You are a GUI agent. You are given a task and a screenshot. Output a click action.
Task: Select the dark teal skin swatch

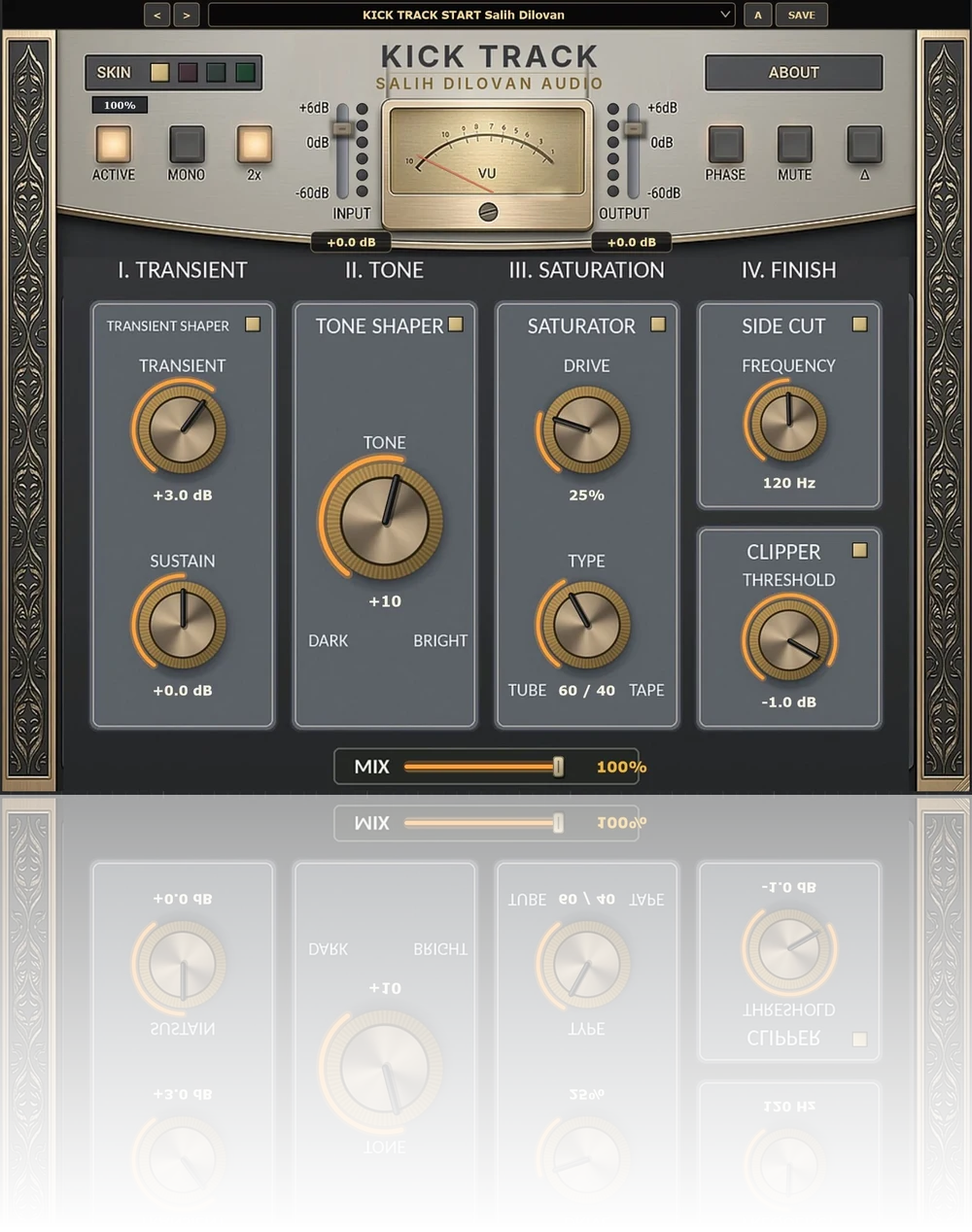click(x=217, y=72)
